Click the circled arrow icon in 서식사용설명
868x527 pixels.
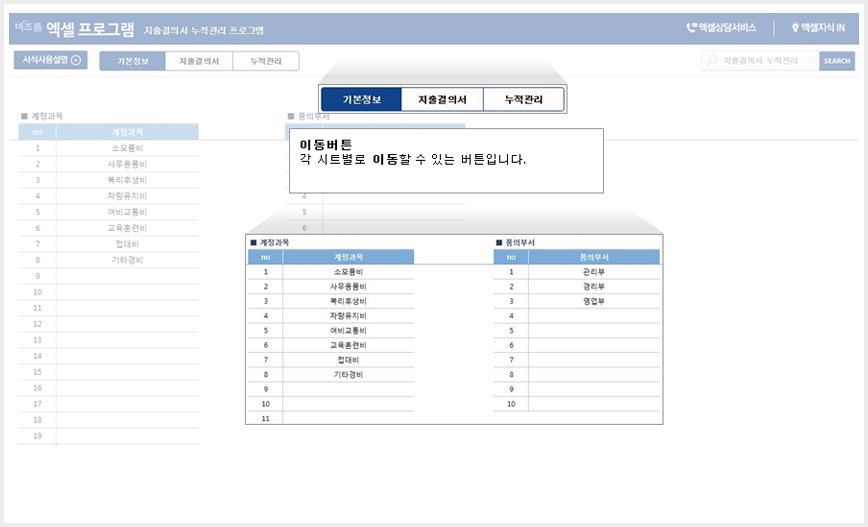(x=76, y=60)
